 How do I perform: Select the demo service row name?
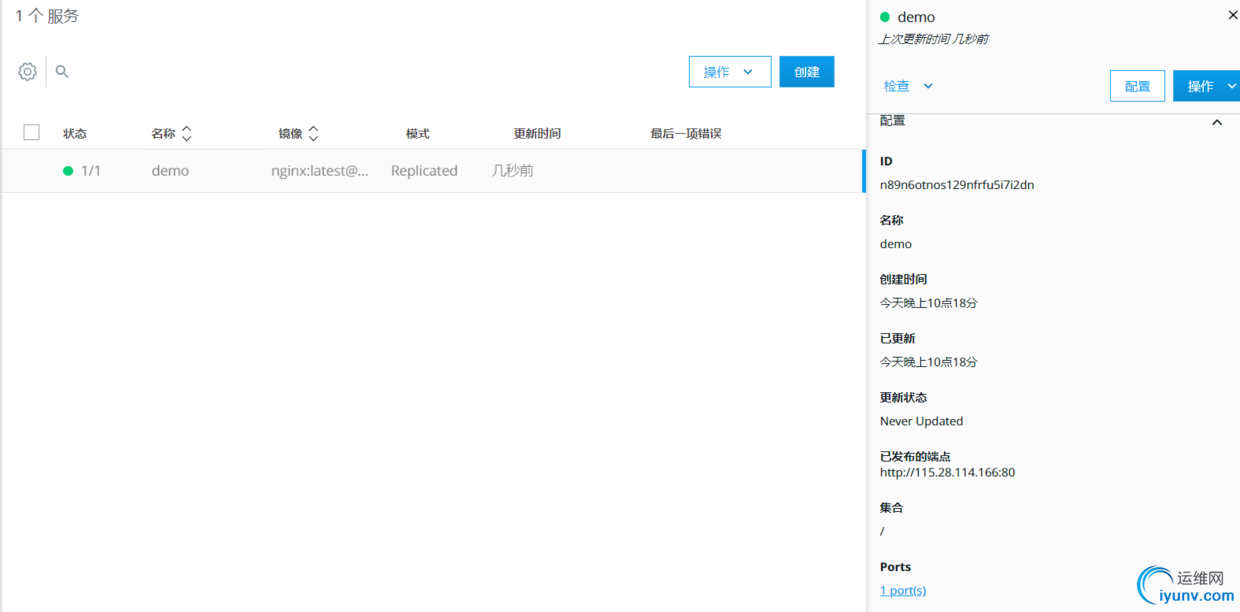click(x=170, y=171)
